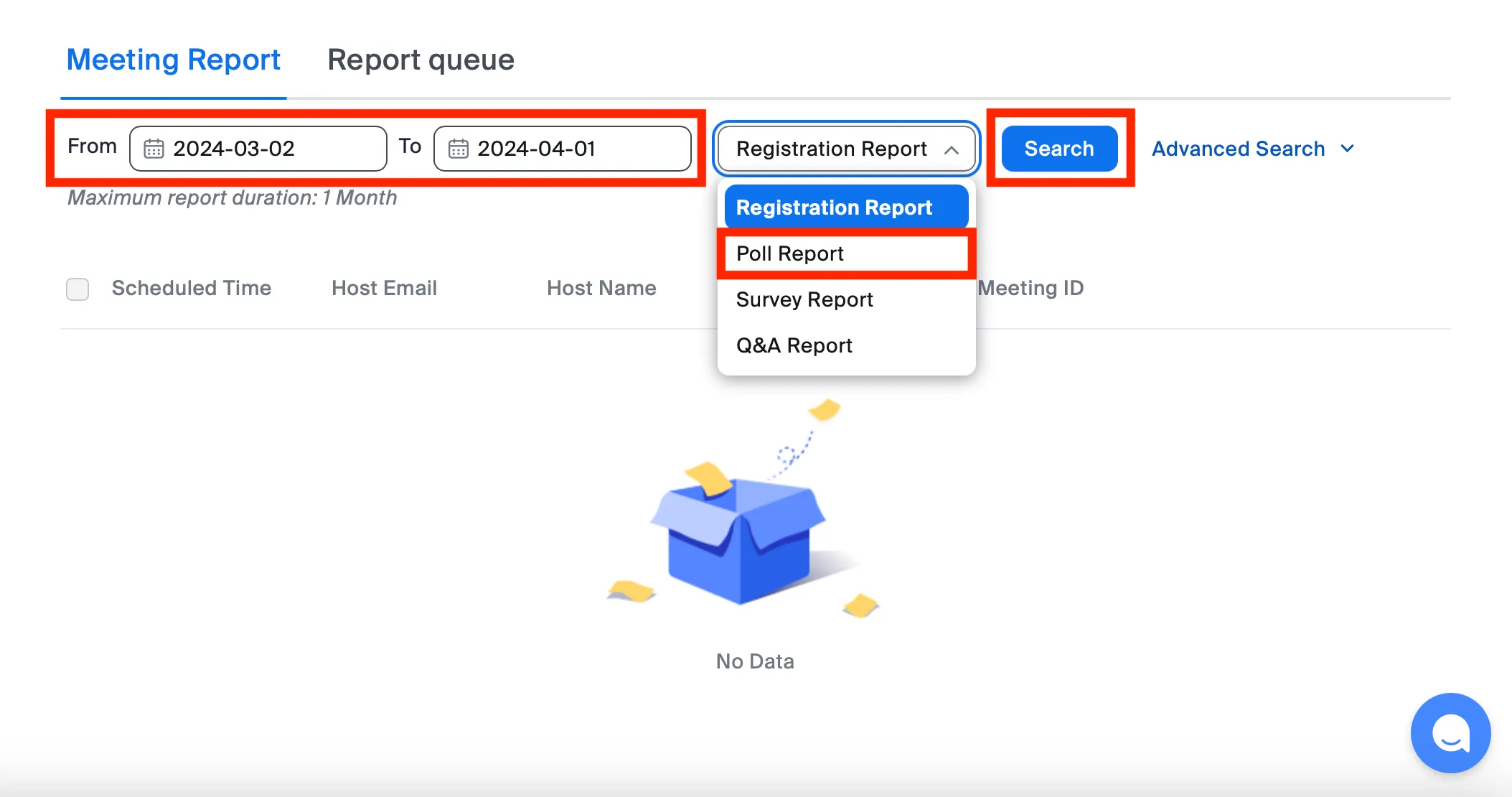Click the To date calendar icon
The height and width of the screenshot is (797, 1512).
pyautogui.click(x=458, y=149)
